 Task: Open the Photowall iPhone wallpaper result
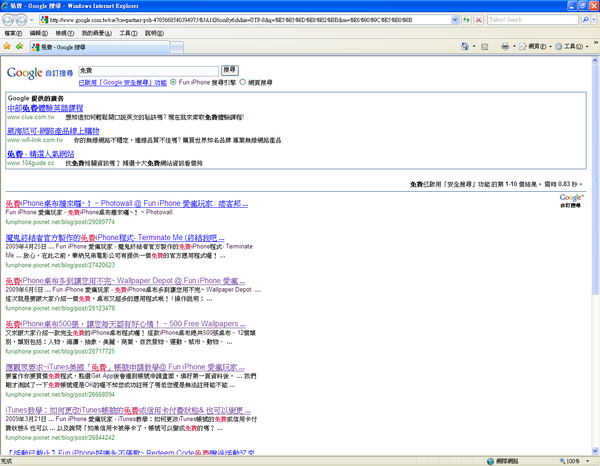pos(127,204)
